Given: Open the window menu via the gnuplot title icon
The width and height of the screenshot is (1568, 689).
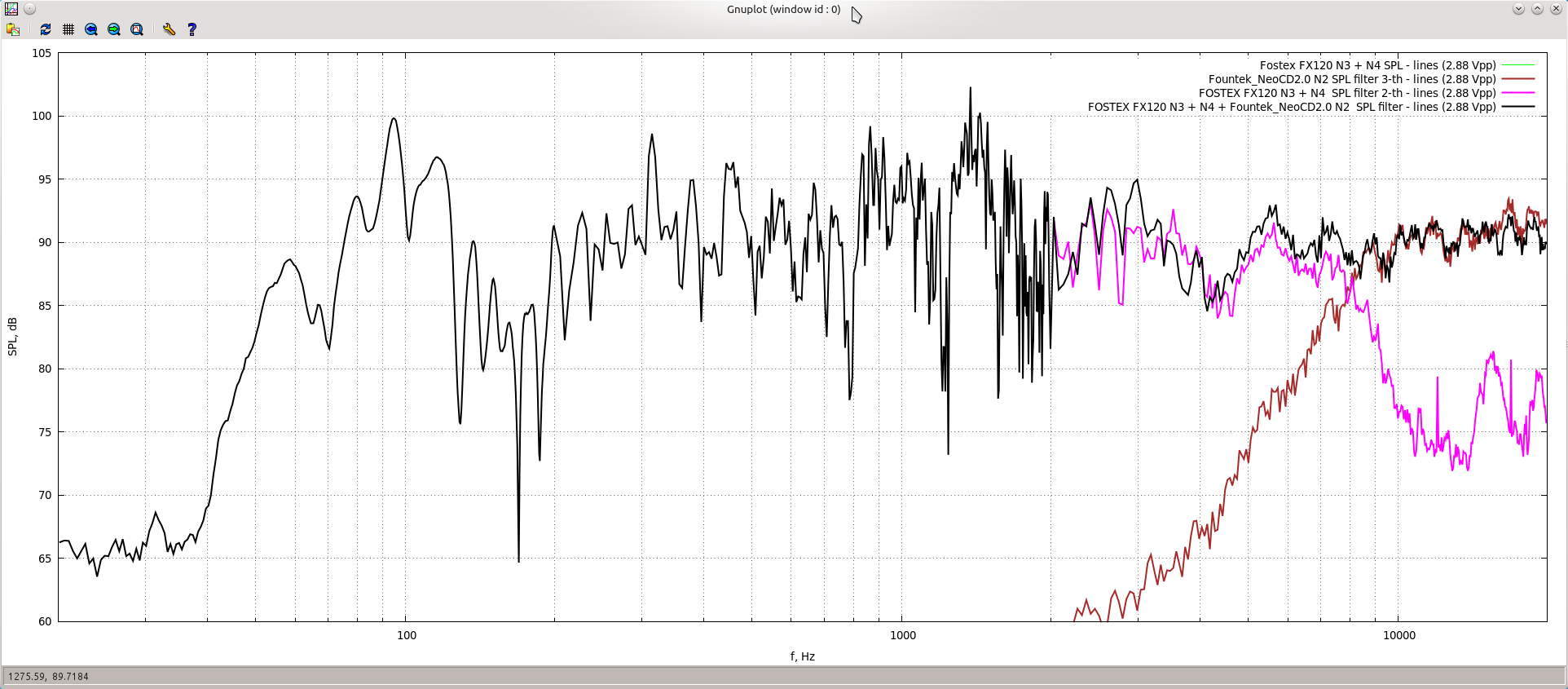Looking at the screenshot, I should click(11, 9).
